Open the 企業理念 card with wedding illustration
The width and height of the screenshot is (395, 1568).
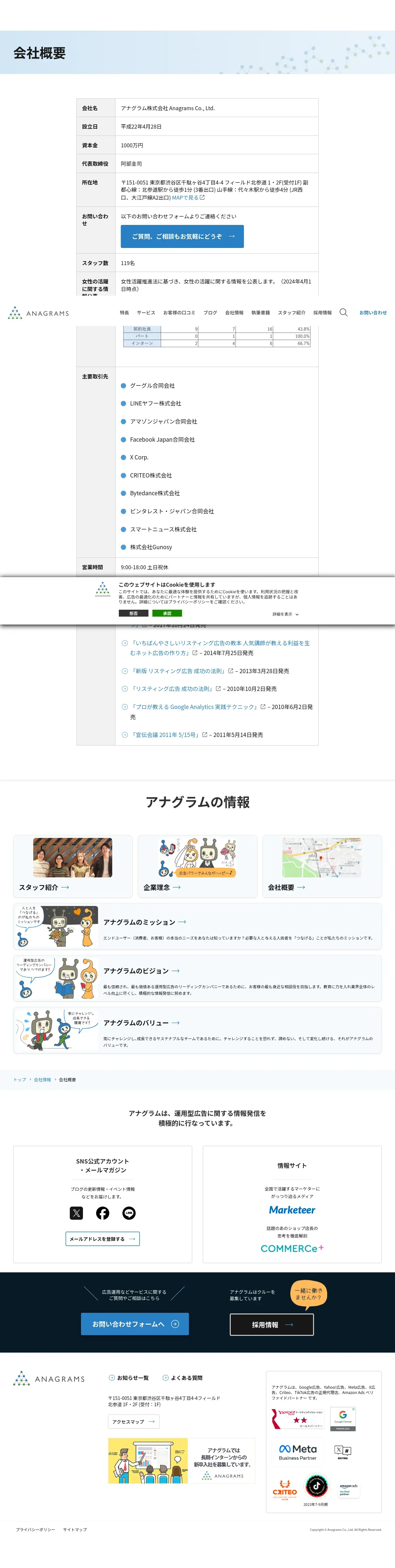[x=197, y=866]
